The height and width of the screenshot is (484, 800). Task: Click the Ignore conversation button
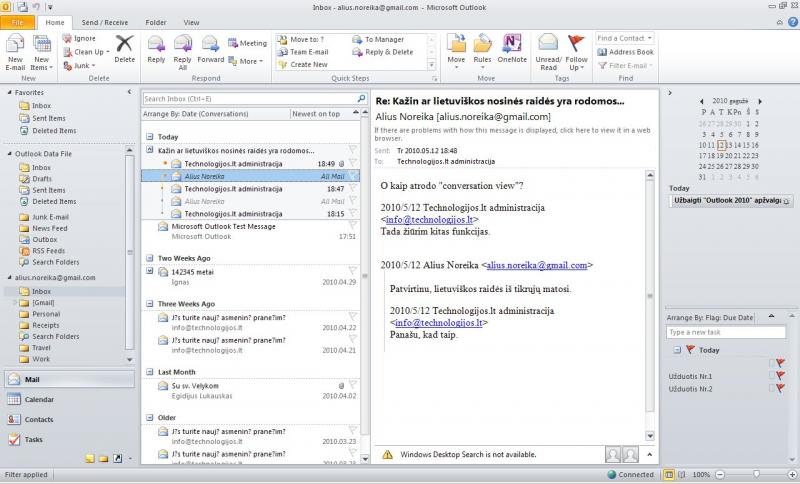[x=79, y=38]
